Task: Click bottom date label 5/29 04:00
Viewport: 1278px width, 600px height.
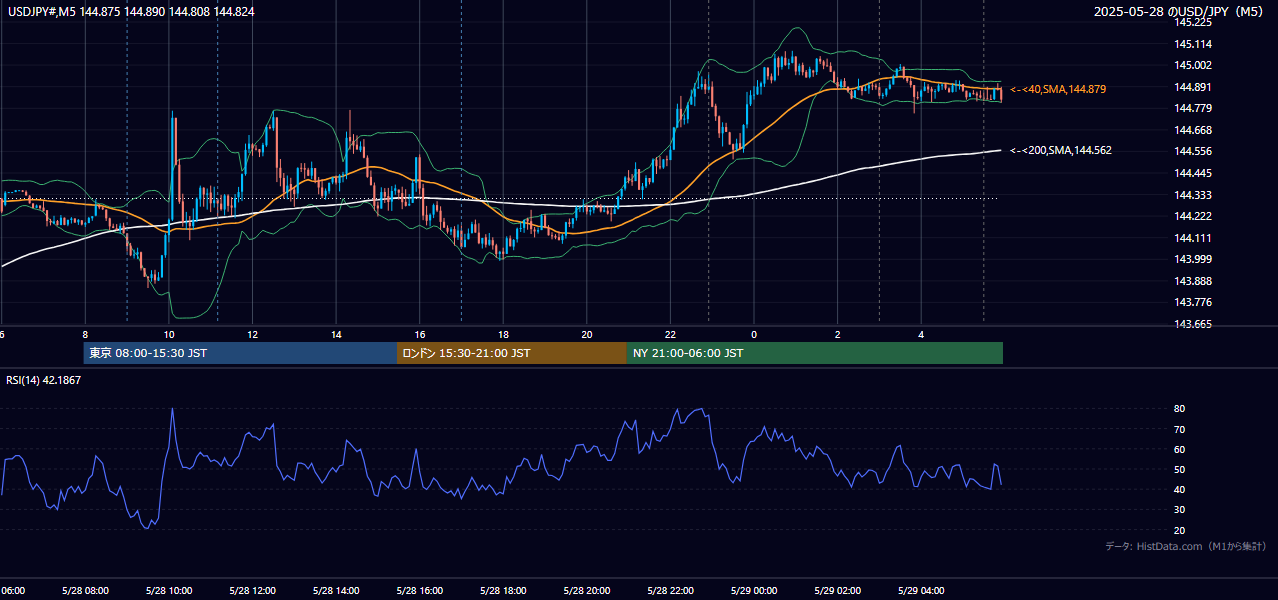Action: pyautogui.click(x=922, y=590)
